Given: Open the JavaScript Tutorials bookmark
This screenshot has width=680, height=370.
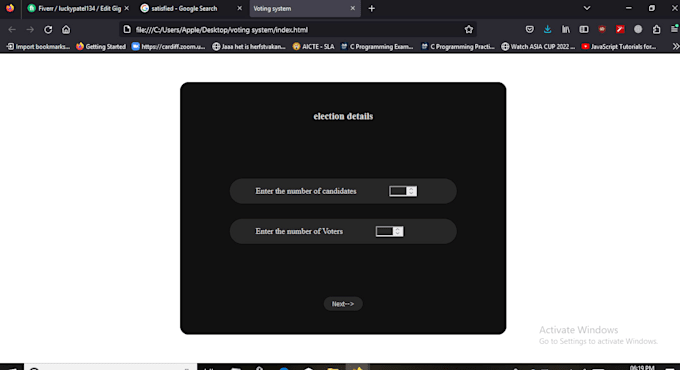Looking at the screenshot, I should coord(619,46).
